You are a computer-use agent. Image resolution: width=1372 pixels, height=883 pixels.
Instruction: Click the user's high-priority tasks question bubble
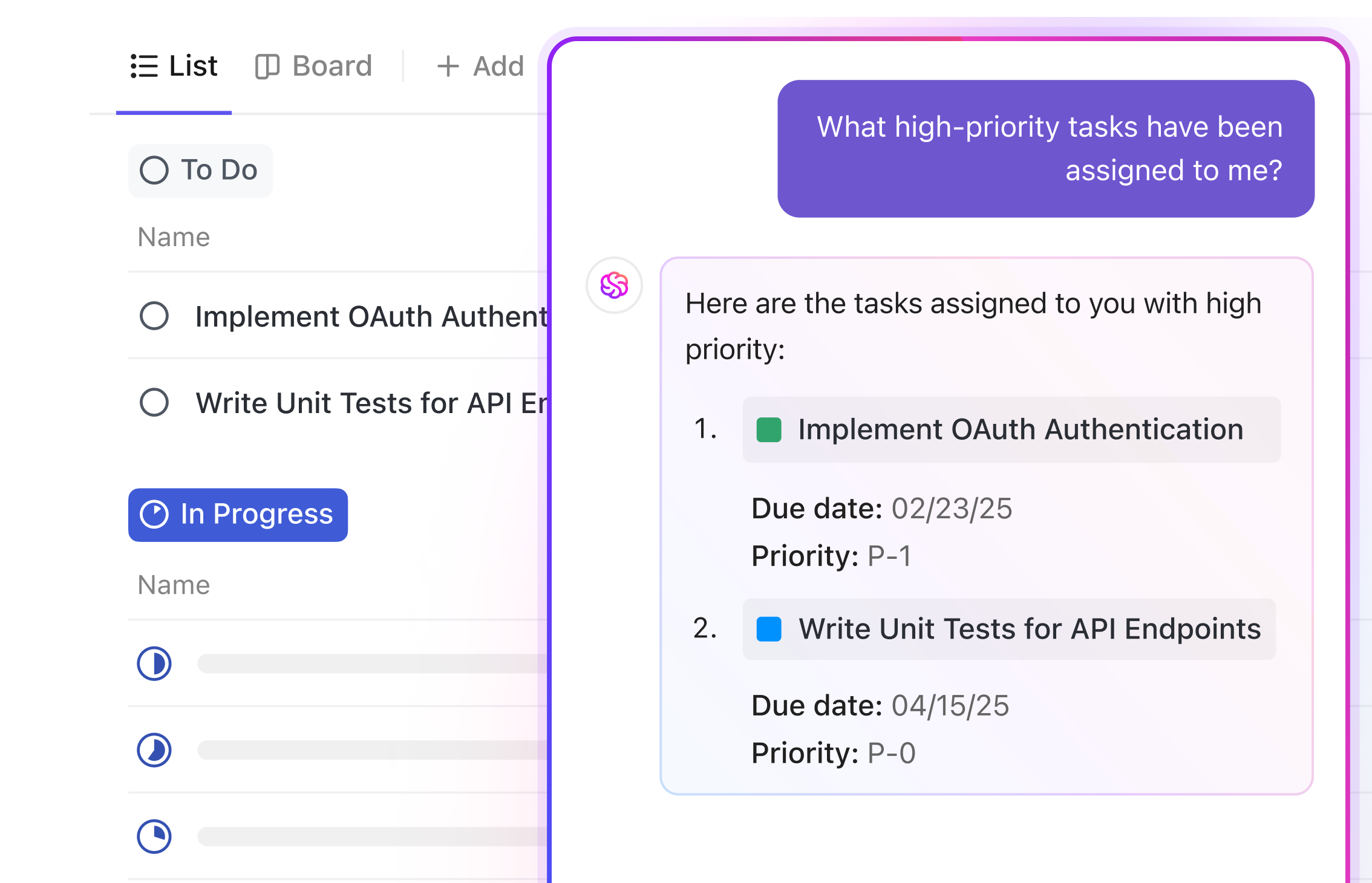tap(1045, 149)
